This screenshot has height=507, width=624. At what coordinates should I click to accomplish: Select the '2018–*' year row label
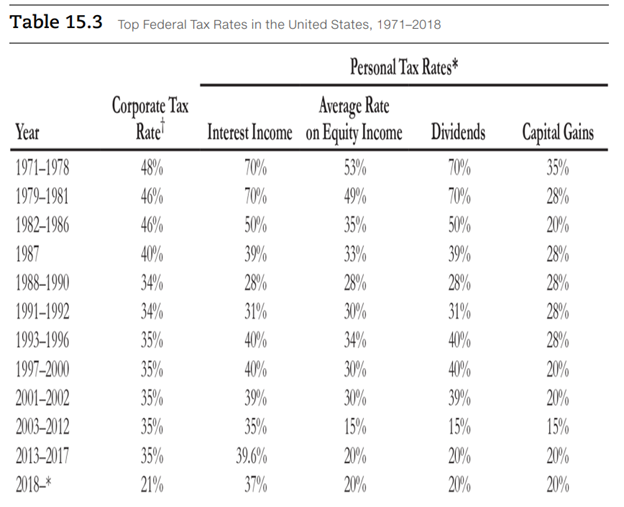(x=39, y=486)
